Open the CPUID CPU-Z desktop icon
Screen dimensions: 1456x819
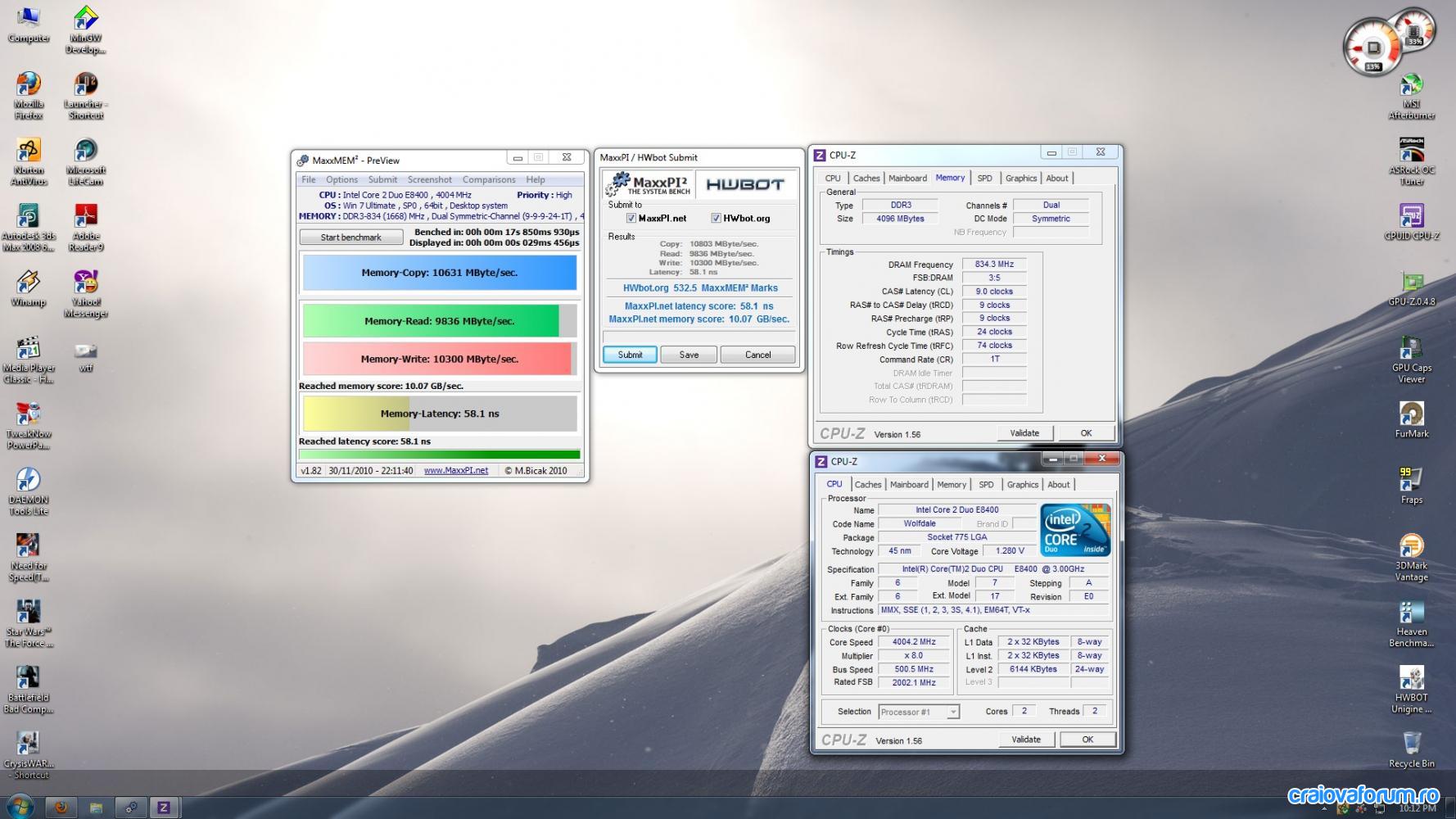click(x=1412, y=222)
